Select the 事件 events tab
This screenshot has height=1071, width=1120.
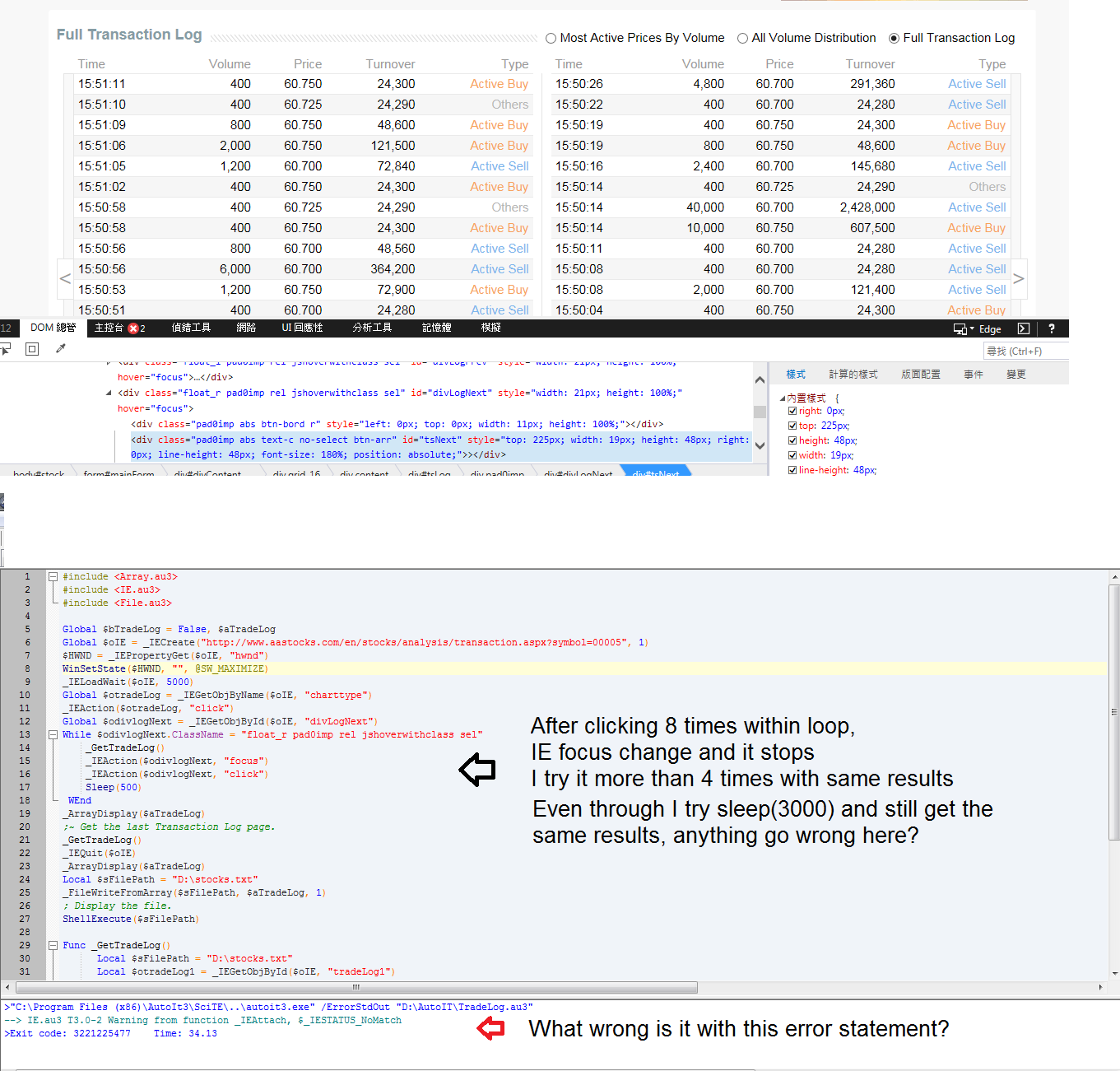point(974,375)
